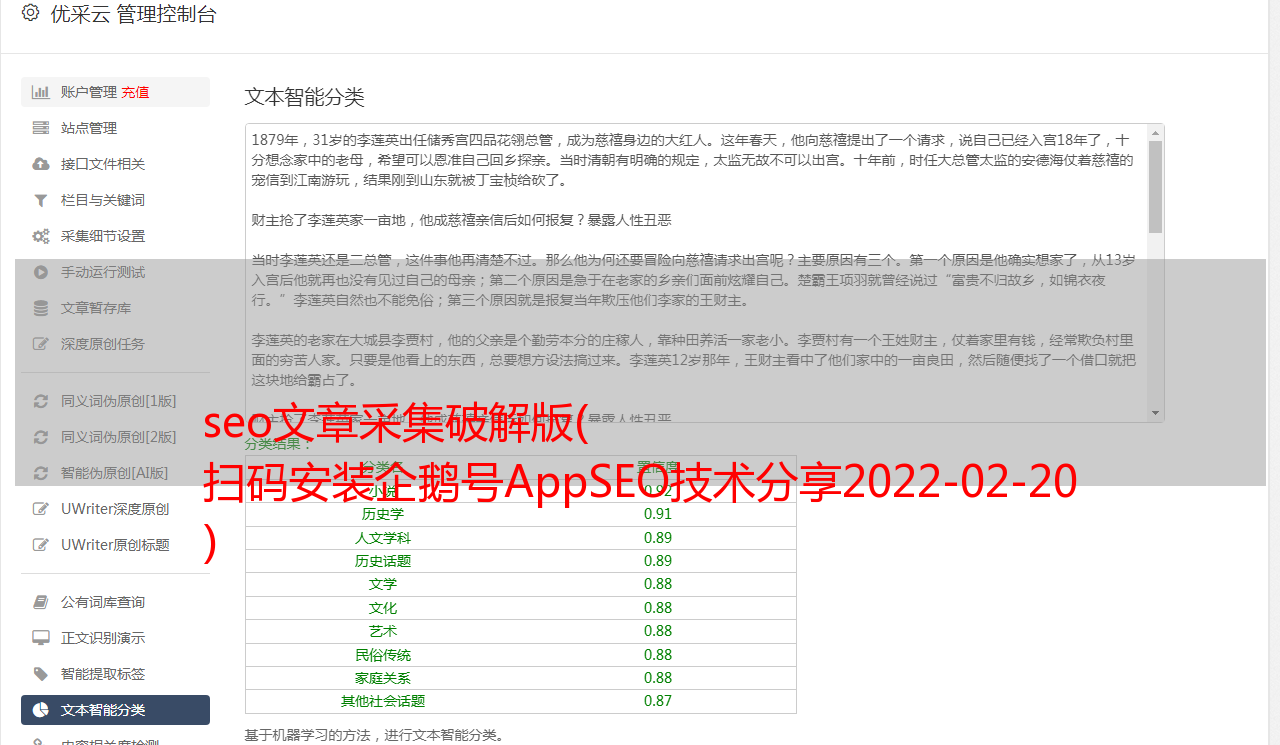Click the text area scrollbar up arrow
The width and height of the screenshot is (1280, 745).
pyautogui.click(x=1156, y=132)
